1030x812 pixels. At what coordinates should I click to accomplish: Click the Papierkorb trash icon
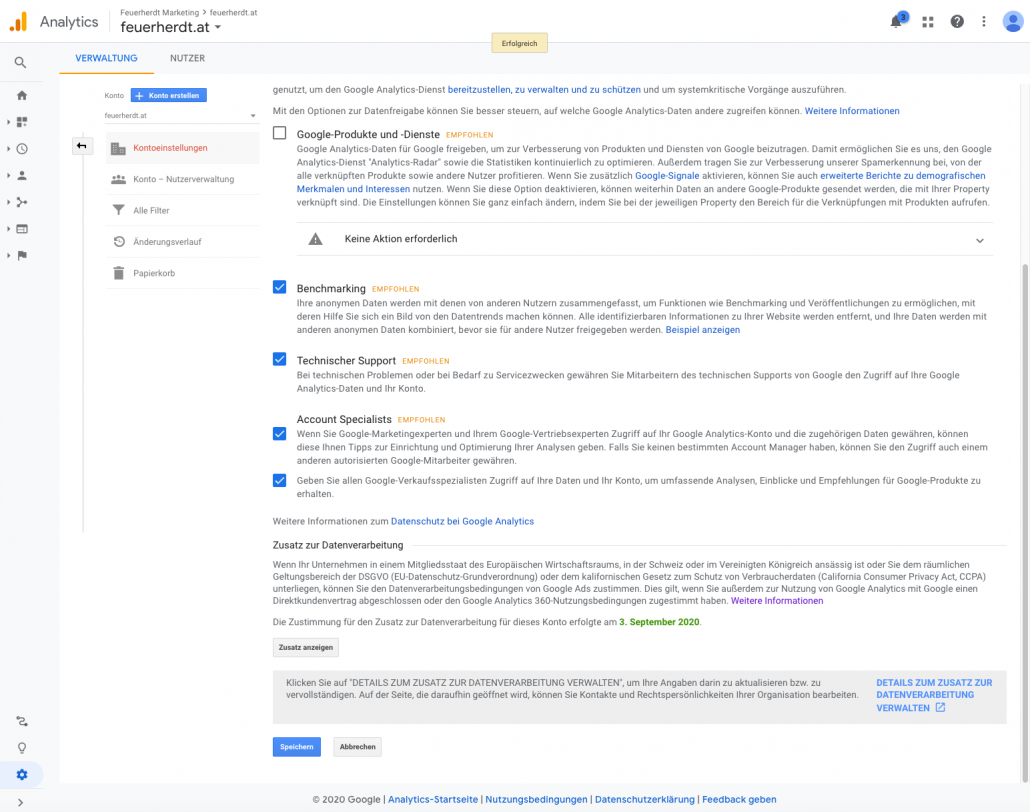pos(118,273)
